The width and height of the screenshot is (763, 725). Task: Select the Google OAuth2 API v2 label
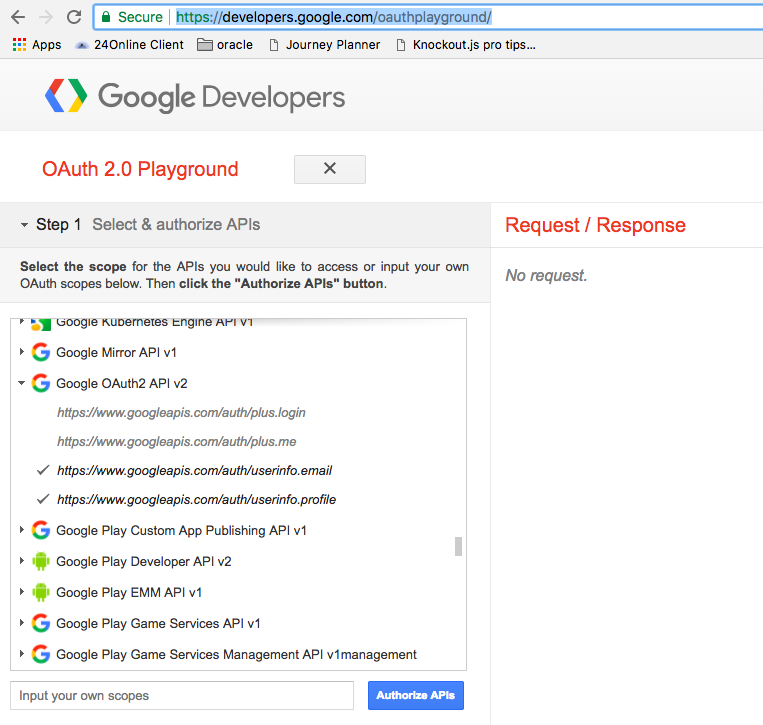coord(122,383)
